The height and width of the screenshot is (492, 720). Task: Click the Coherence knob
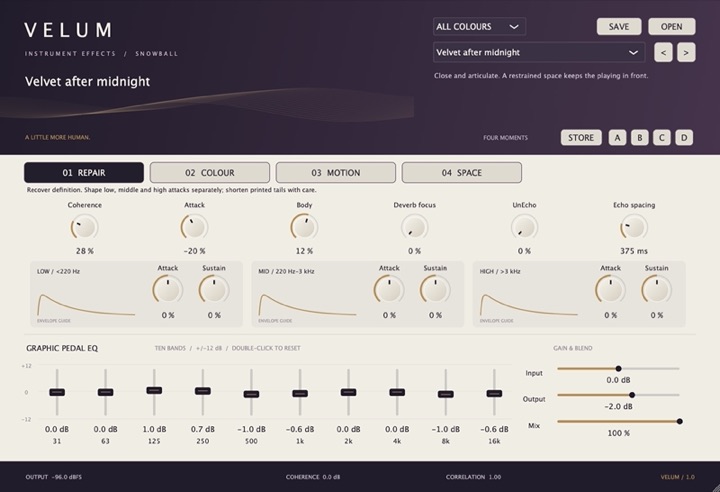(x=84, y=227)
